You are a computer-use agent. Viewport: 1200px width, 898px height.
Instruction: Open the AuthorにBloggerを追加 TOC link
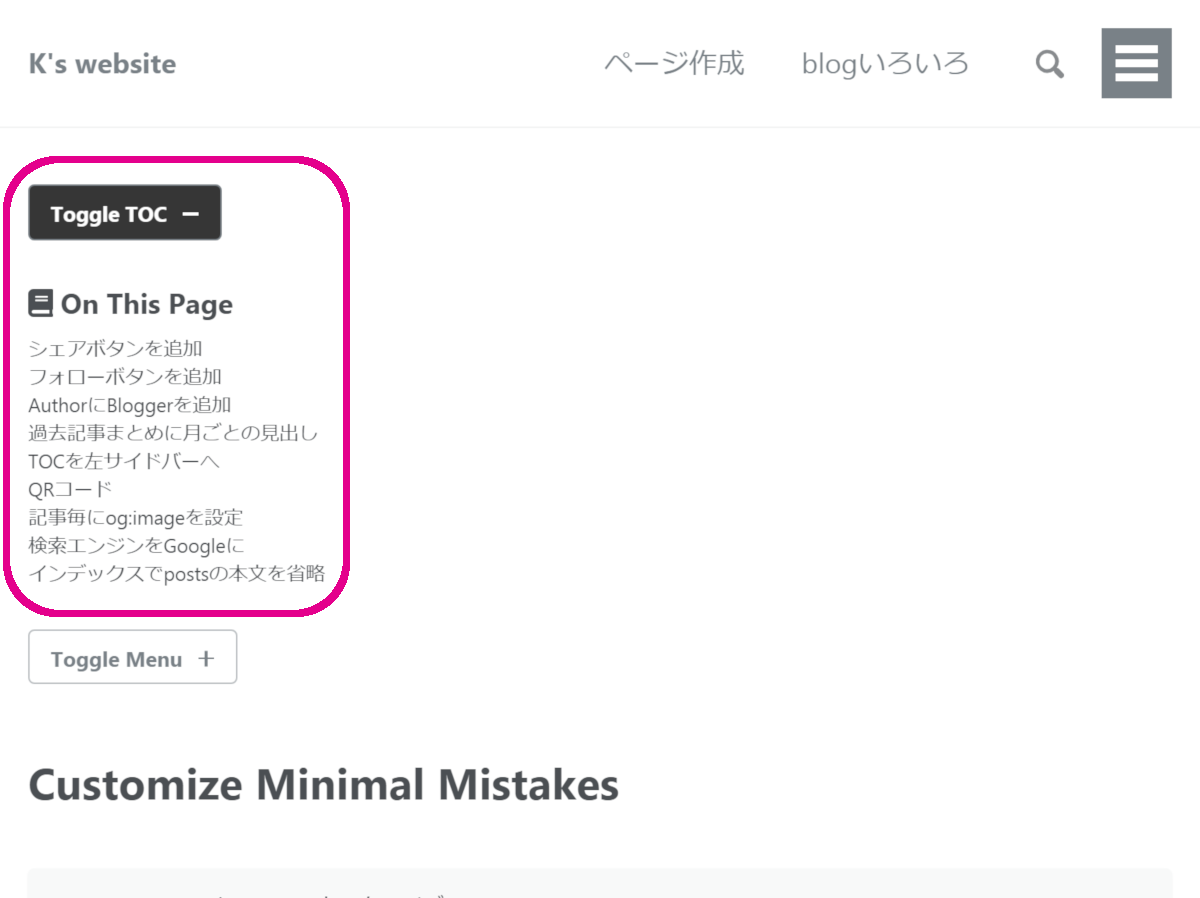click(130, 405)
